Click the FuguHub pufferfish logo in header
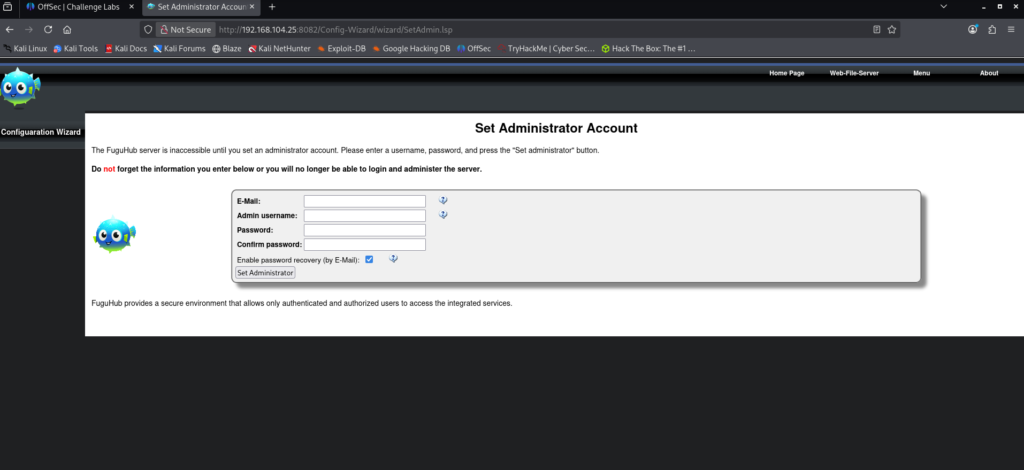Viewport: 1024px width, 470px height. (x=21, y=88)
